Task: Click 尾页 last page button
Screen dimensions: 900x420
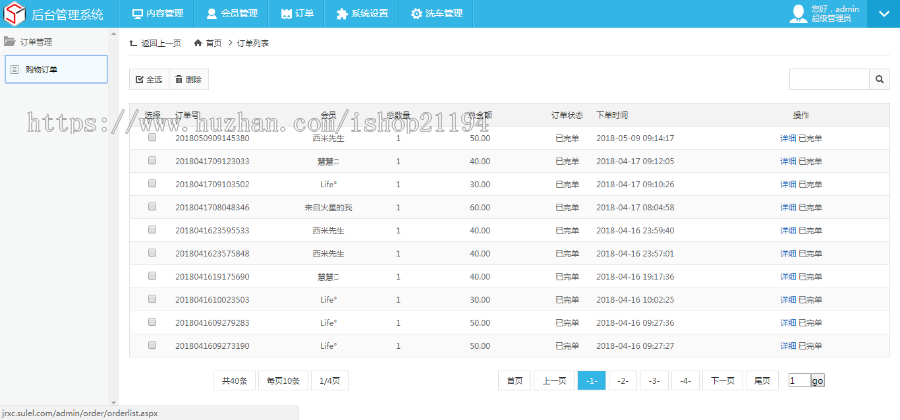Action: pyautogui.click(x=762, y=380)
